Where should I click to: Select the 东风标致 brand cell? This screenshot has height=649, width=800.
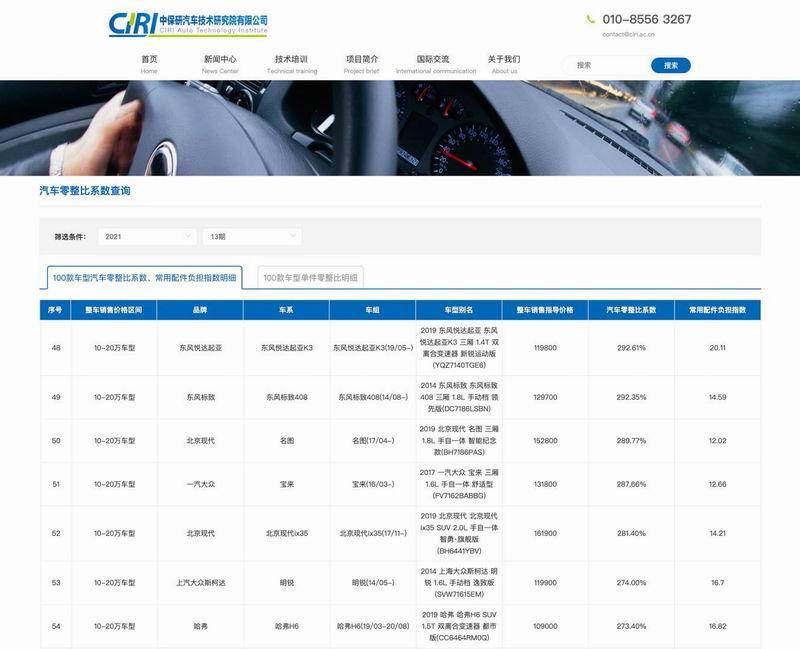201,397
